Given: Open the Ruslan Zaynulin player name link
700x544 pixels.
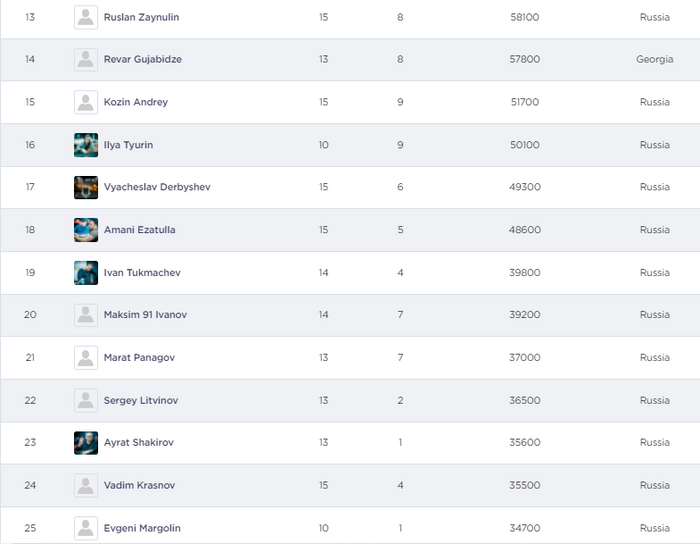Looking at the screenshot, I should (x=141, y=17).
